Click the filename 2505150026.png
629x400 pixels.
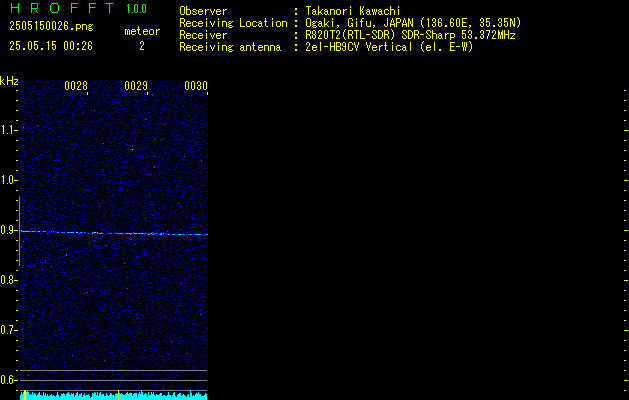[x=51, y=26]
